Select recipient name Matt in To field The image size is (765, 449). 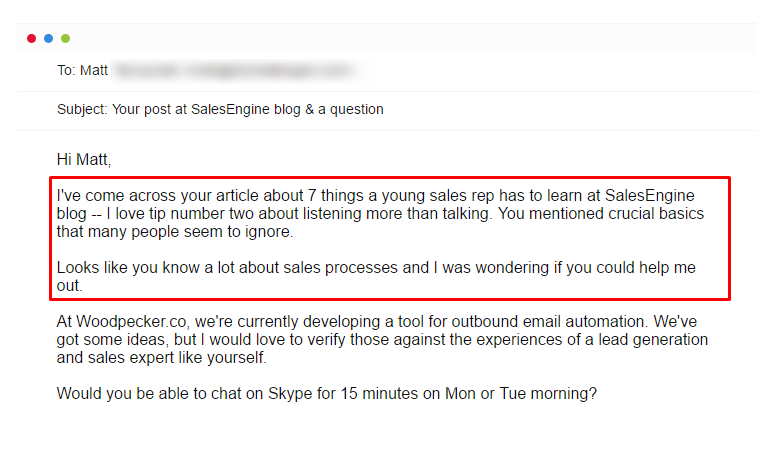pos(94,70)
